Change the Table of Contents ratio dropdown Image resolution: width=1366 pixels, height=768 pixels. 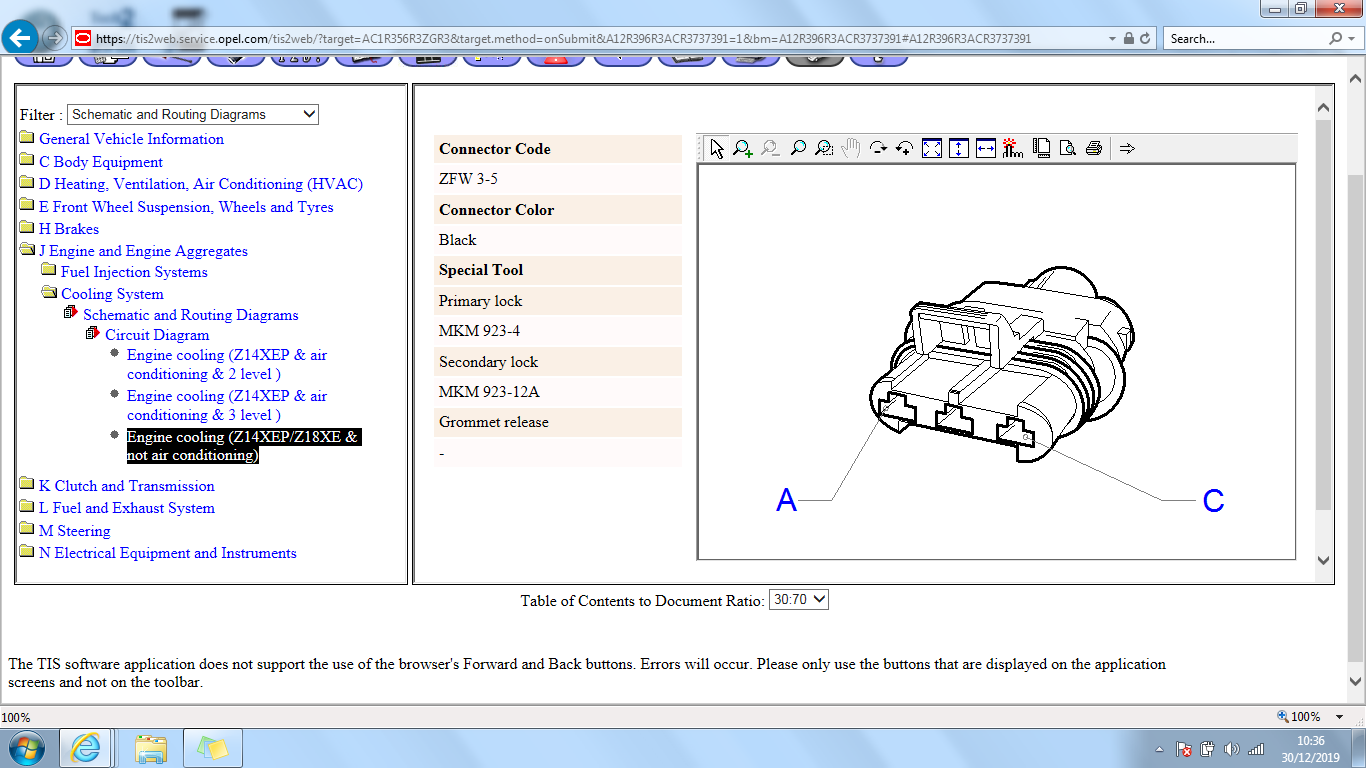798,600
